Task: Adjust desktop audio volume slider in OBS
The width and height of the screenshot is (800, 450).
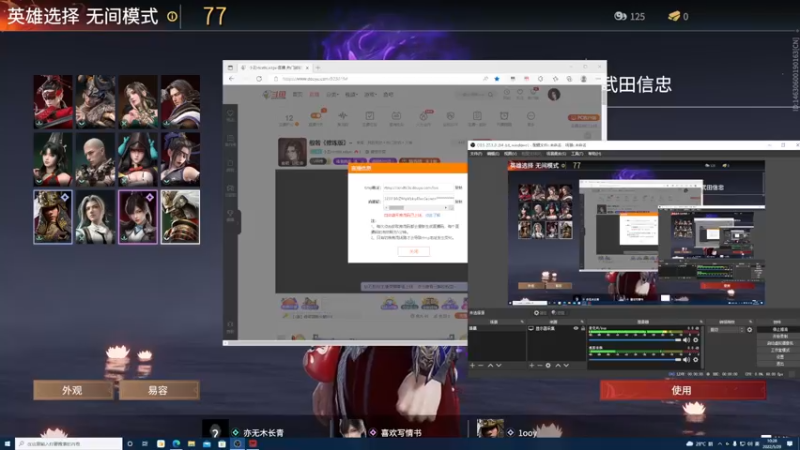Action: coord(635,340)
